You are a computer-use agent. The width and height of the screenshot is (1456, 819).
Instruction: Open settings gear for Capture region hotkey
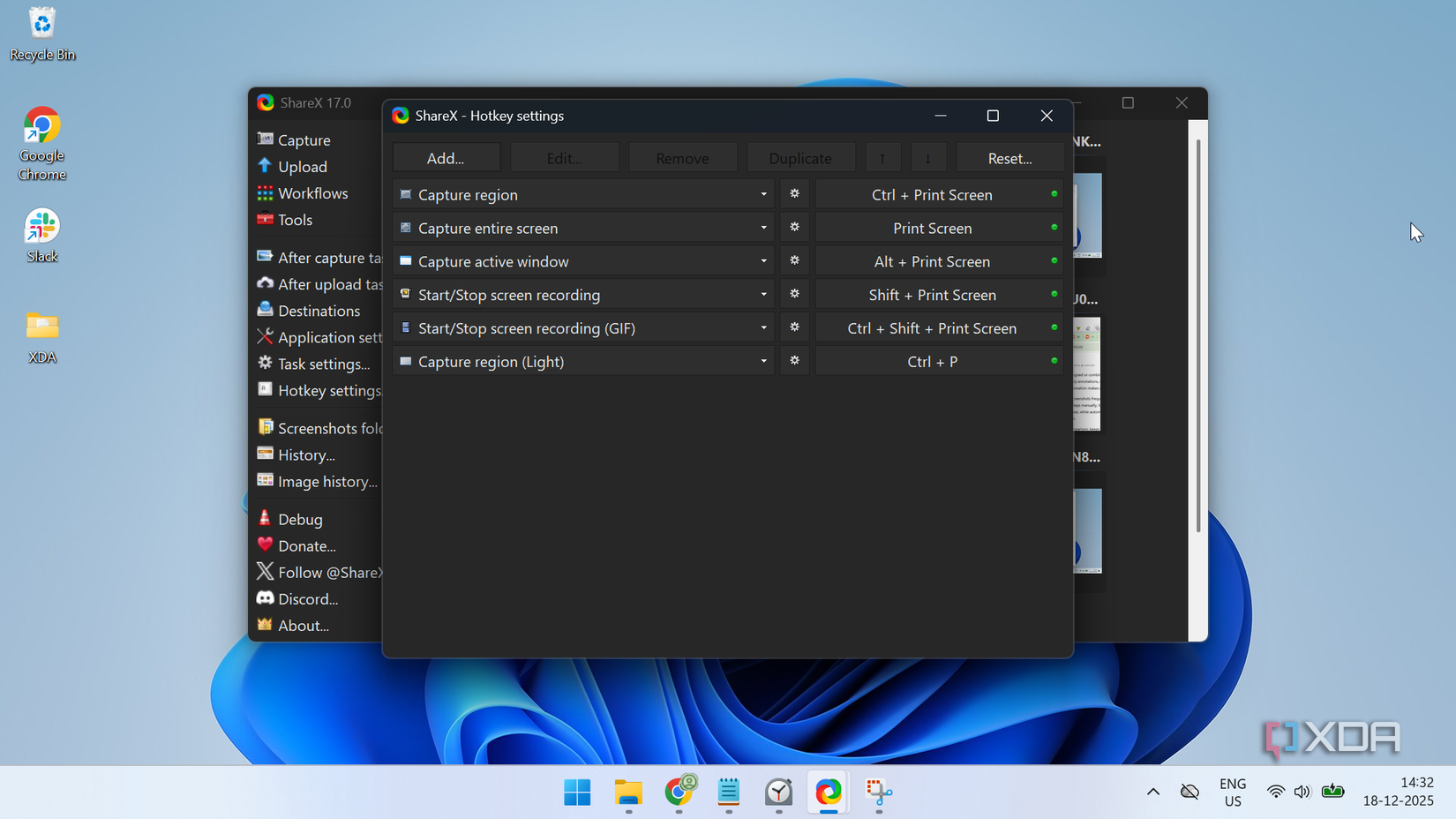click(x=794, y=194)
